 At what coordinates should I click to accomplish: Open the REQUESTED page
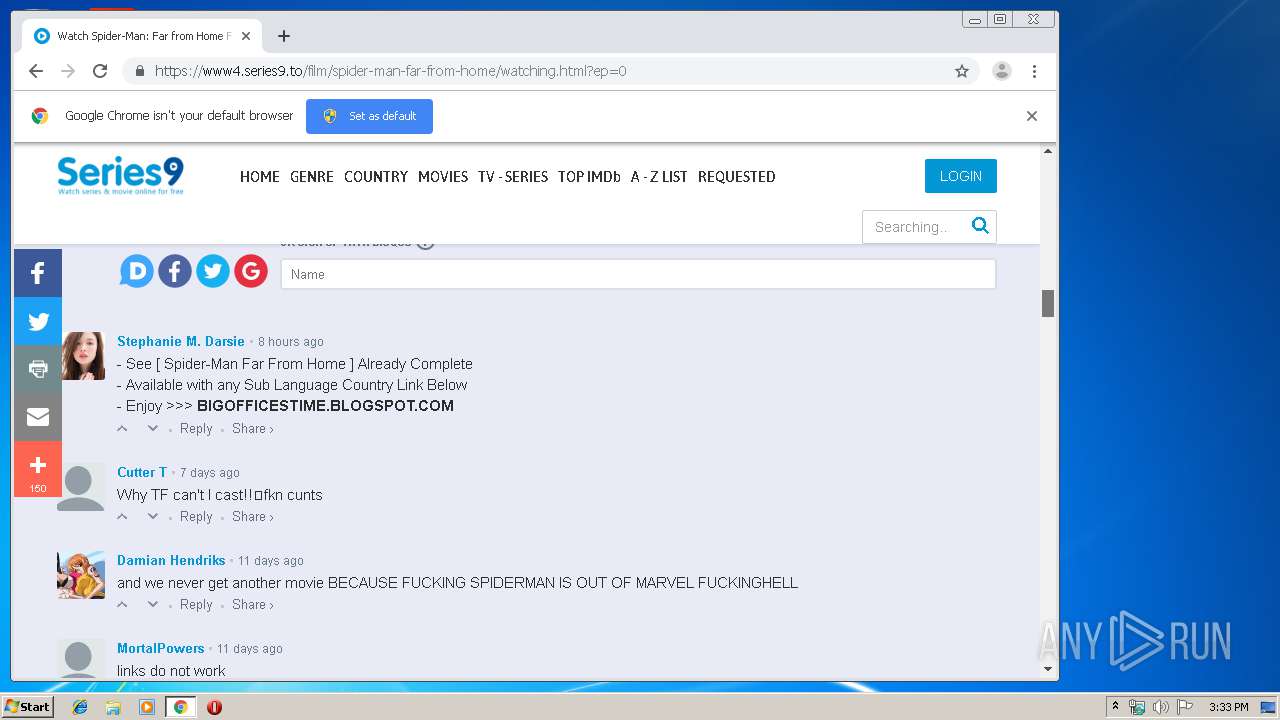coord(737,176)
